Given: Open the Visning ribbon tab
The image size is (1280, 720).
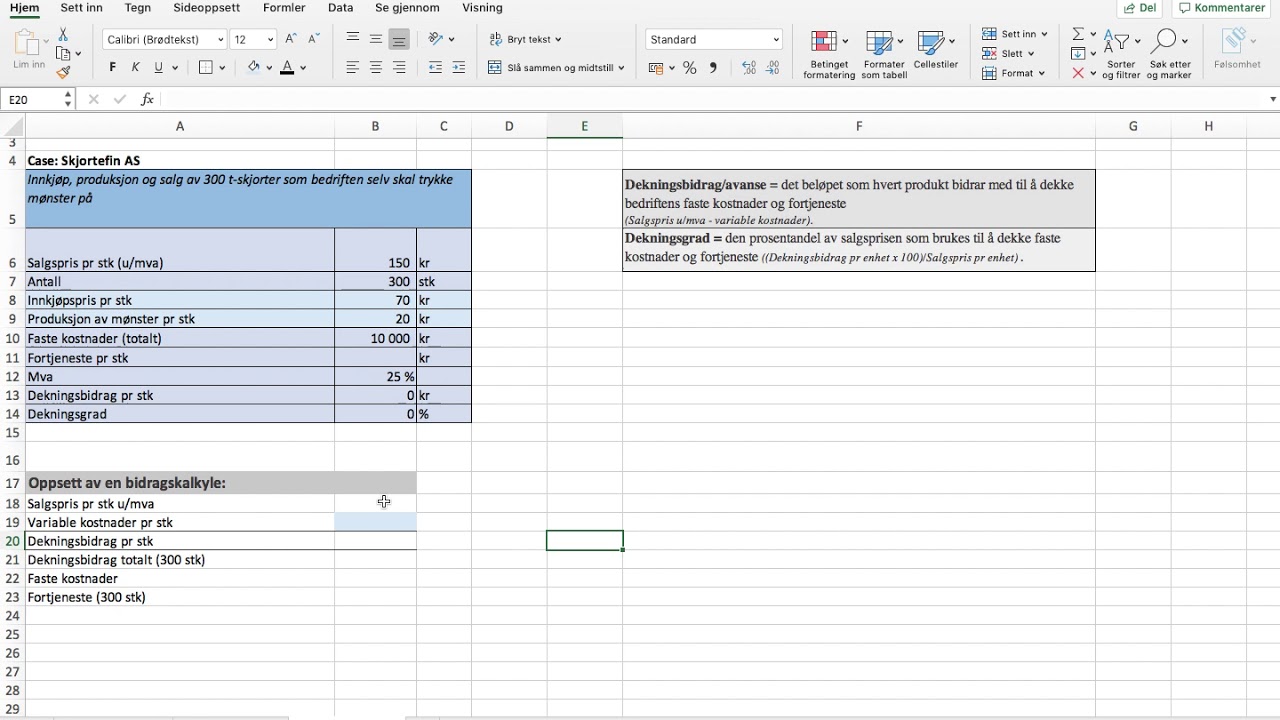Looking at the screenshot, I should 482,8.
